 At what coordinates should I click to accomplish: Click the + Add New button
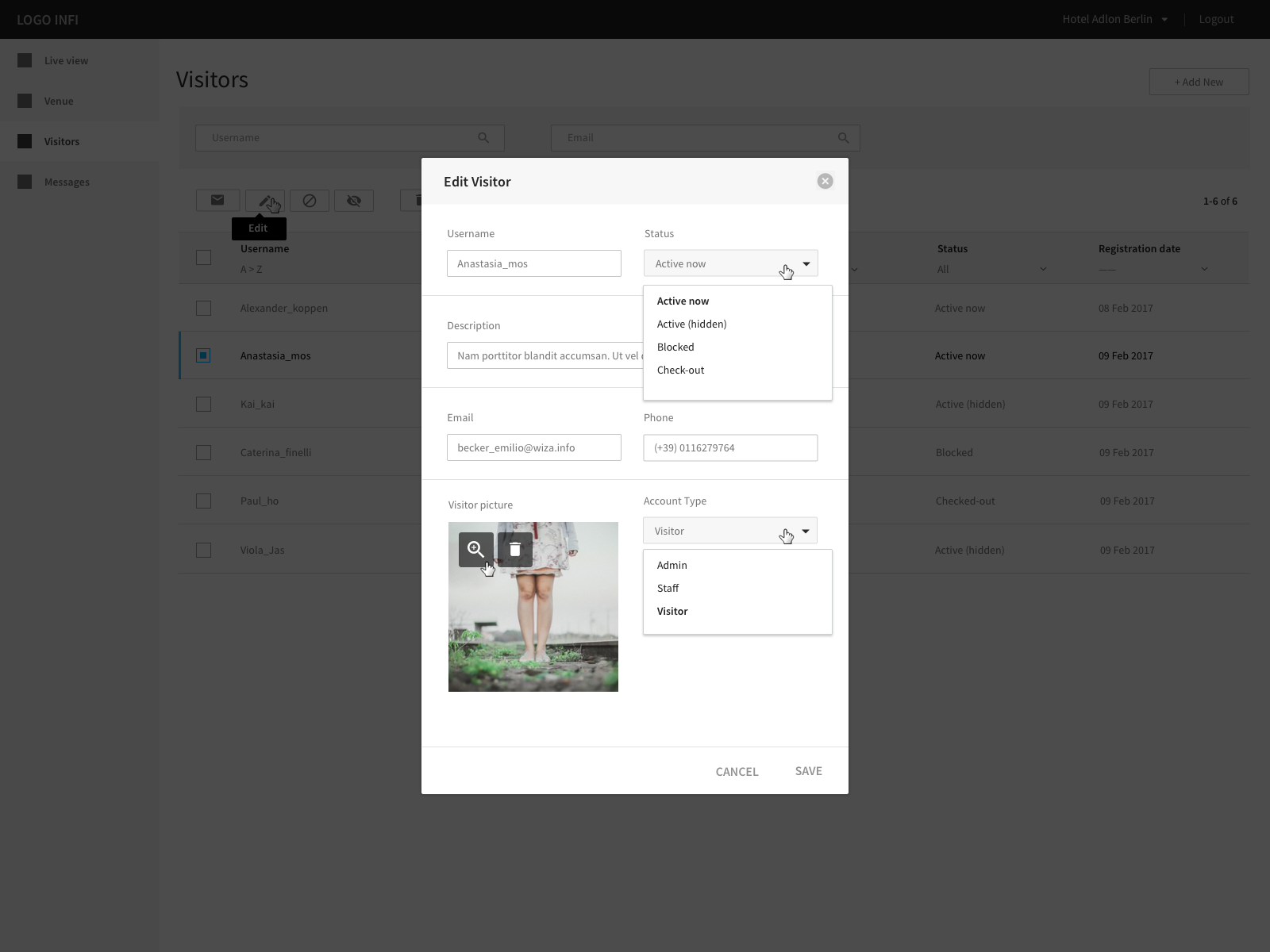point(1199,82)
